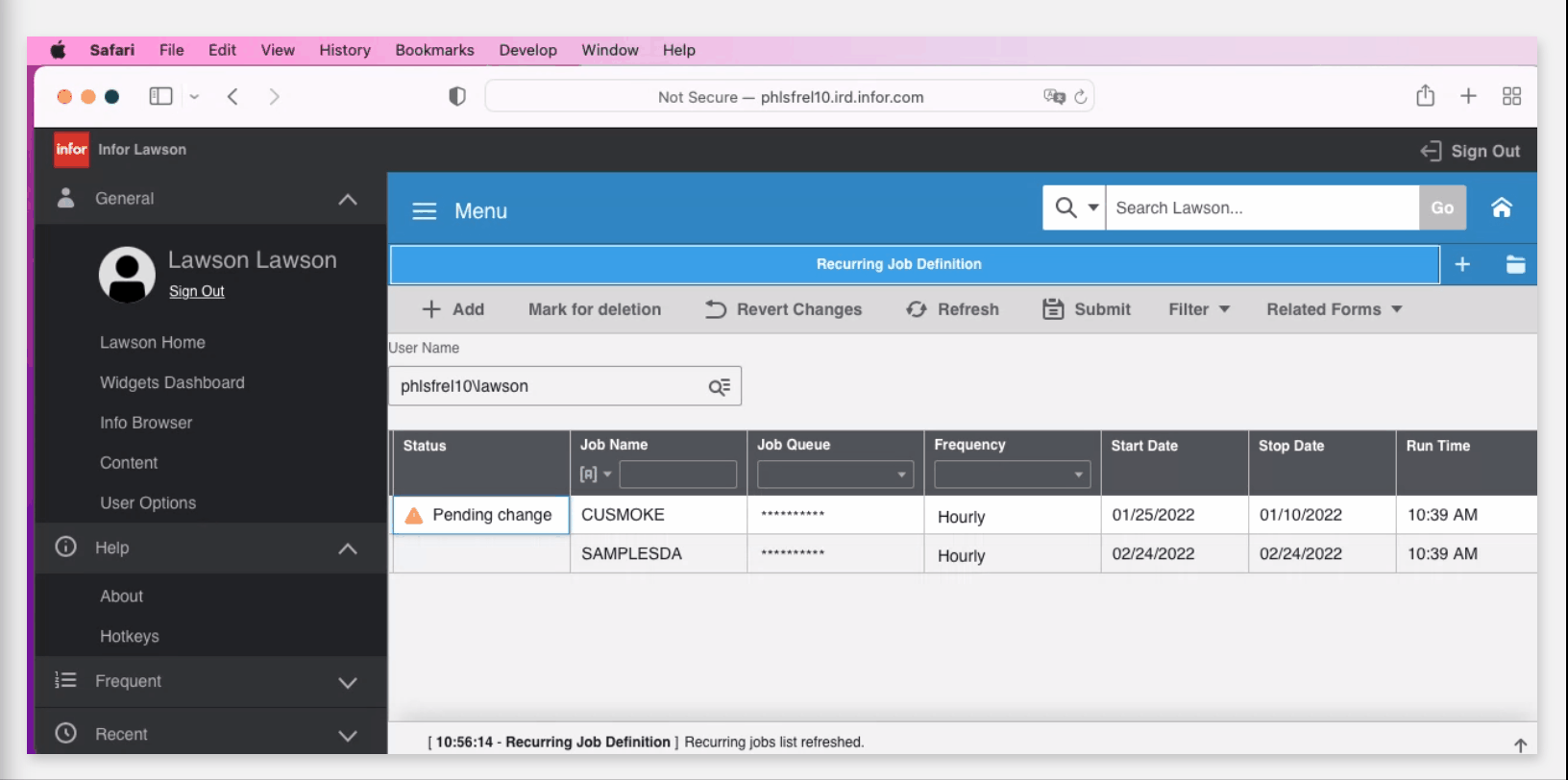Image resolution: width=1568 pixels, height=780 pixels.
Task: Go to home with the house icon
Action: tap(1502, 207)
